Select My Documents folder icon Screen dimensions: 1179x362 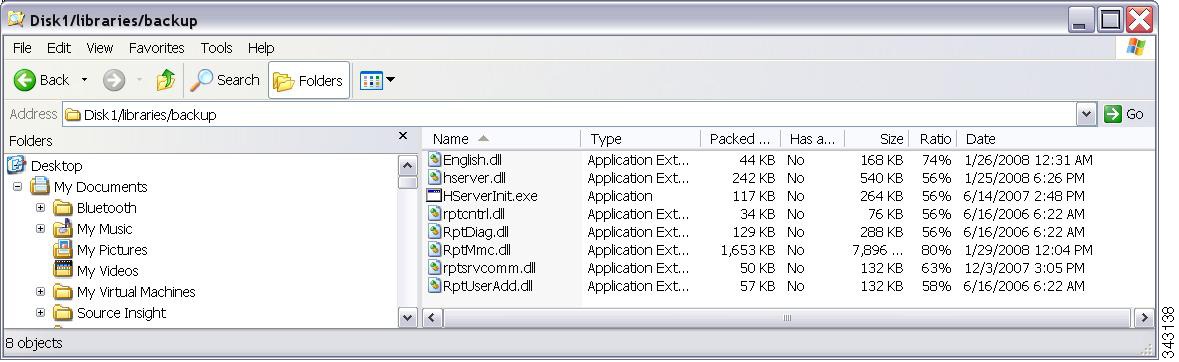click(x=40, y=187)
